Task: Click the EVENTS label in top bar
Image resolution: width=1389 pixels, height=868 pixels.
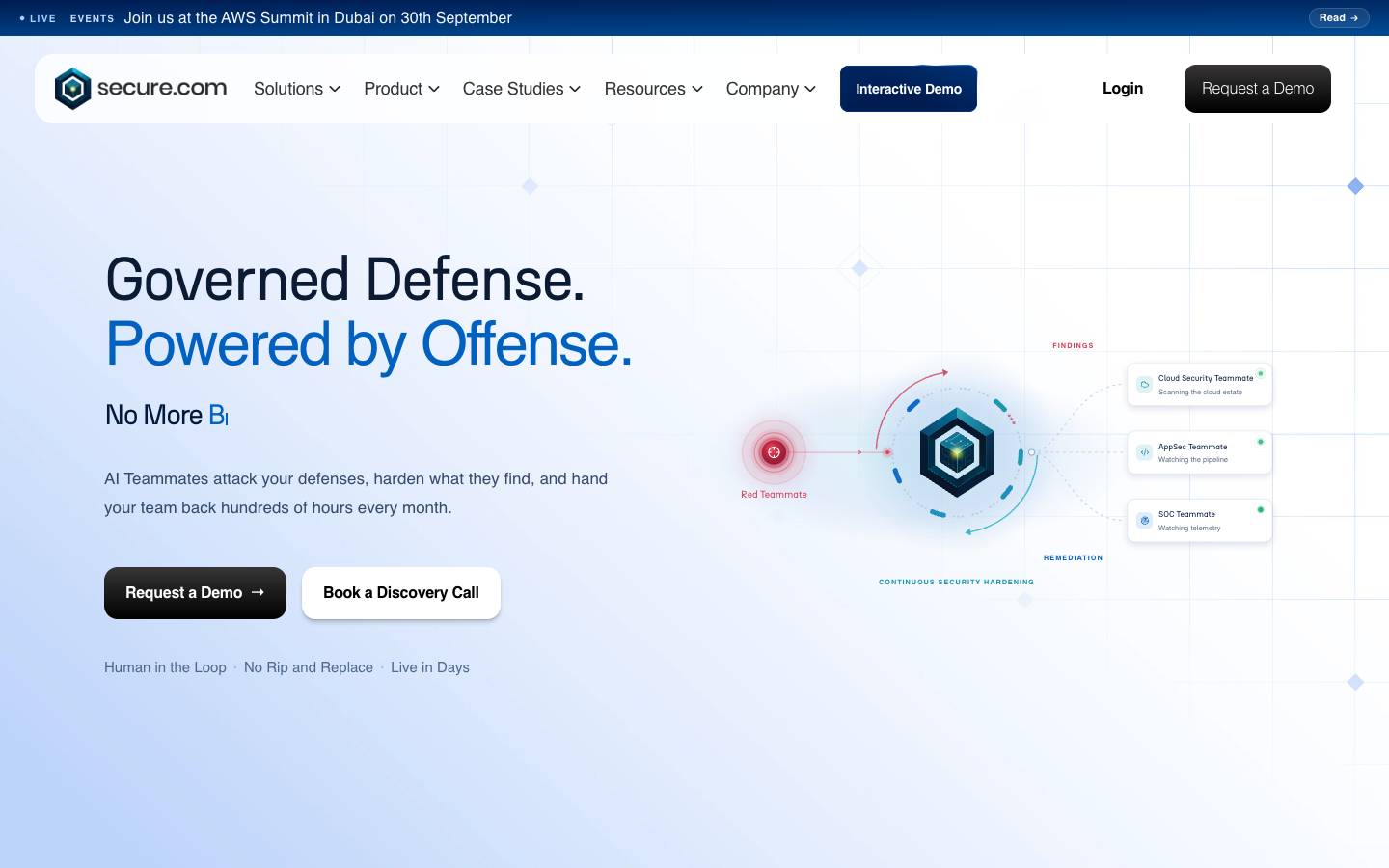Action: pyautogui.click(x=92, y=18)
